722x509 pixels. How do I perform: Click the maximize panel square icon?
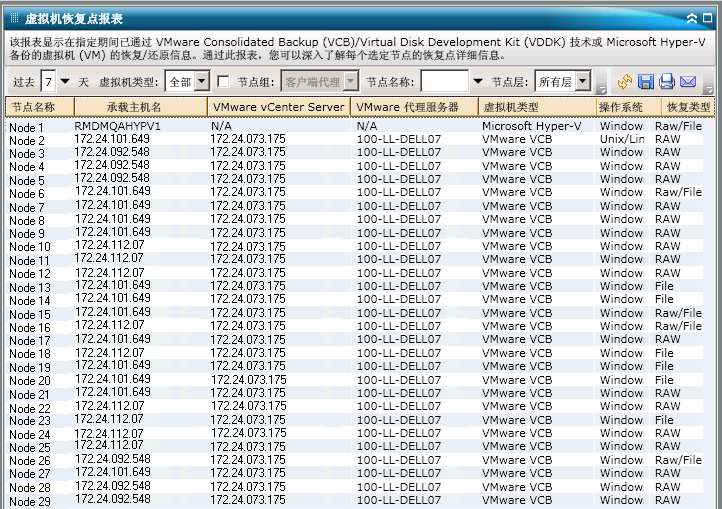click(707, 18)
